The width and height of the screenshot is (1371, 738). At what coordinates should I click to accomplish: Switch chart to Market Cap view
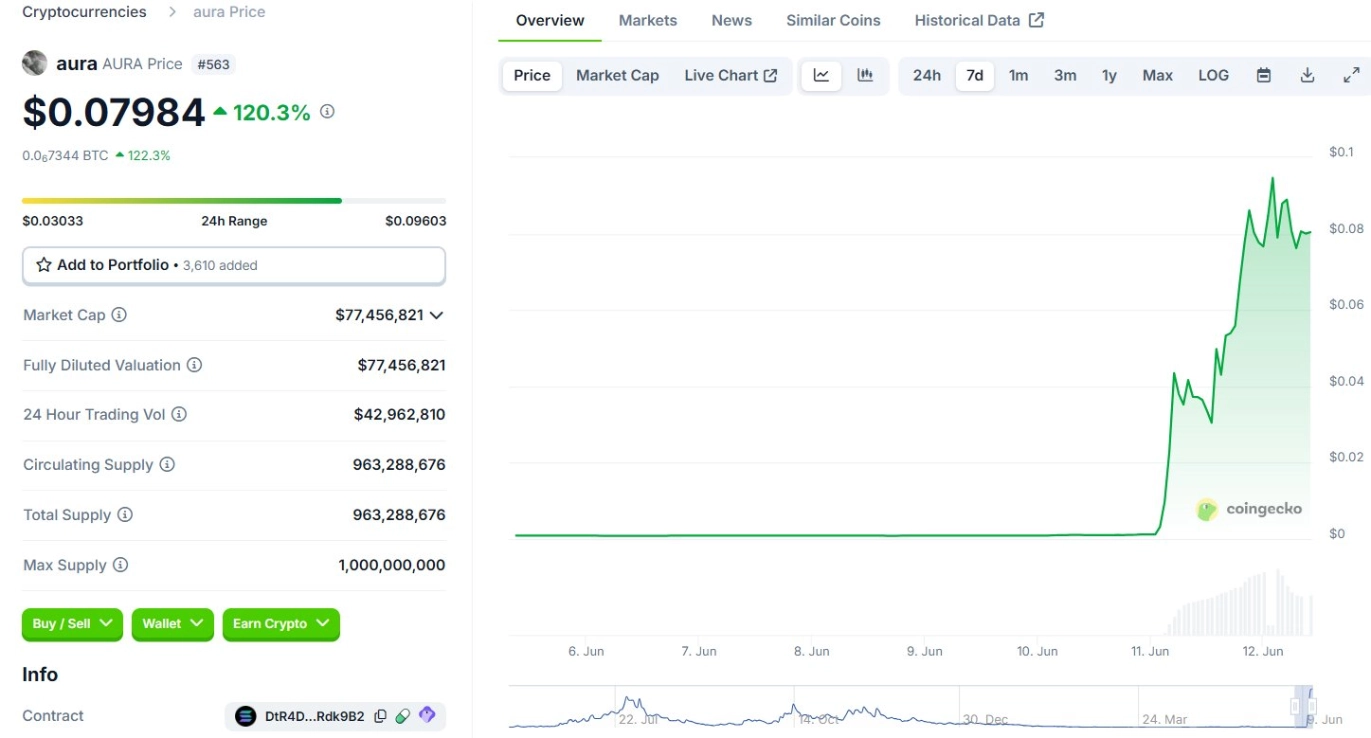[617, 75]
